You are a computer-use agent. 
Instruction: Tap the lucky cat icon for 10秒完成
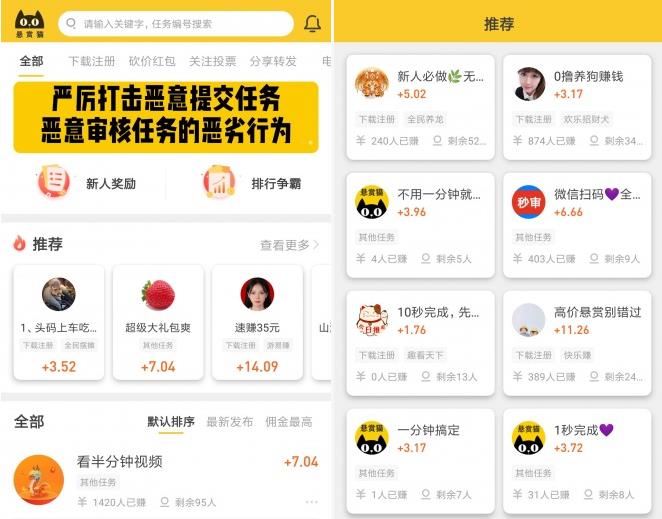[372, 320]
